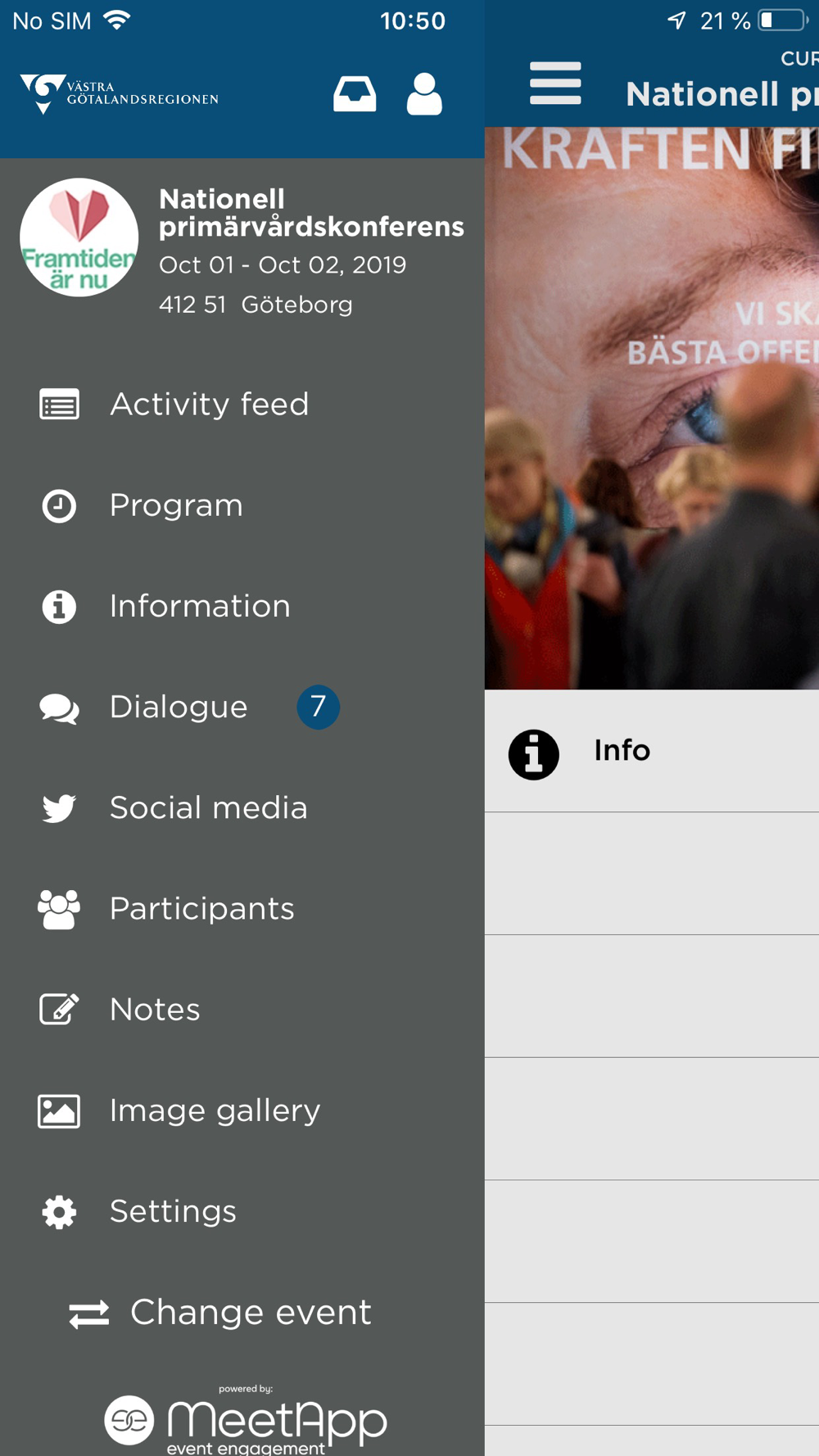
Task: Open the Info row in main panel
Action: pos(652,751)
